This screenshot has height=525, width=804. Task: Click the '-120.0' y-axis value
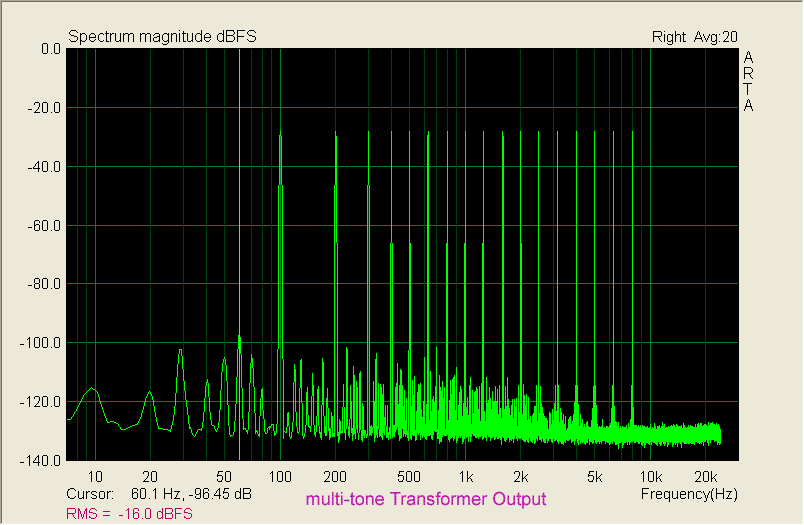click(x=41, y=402)
